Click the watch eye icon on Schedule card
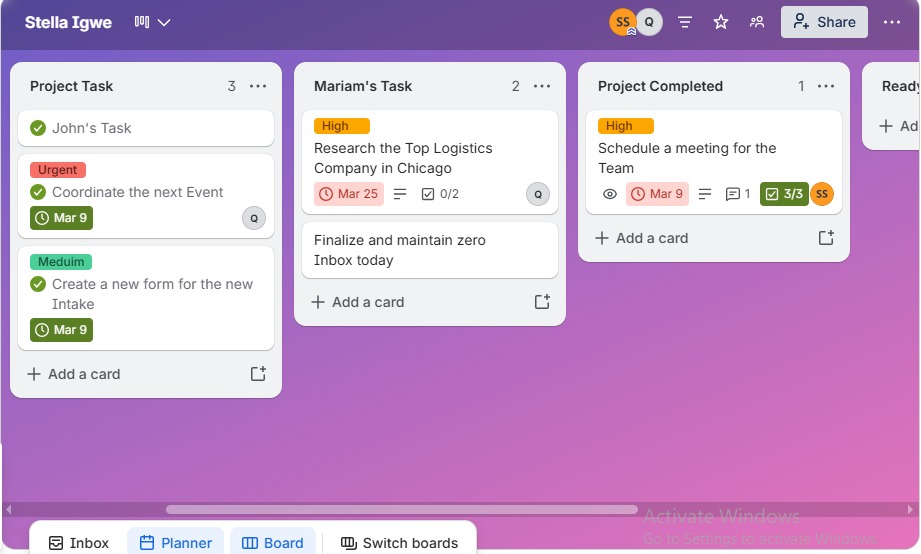The height and width of the screenshot is (554, 921). click(x=610, y=194)
